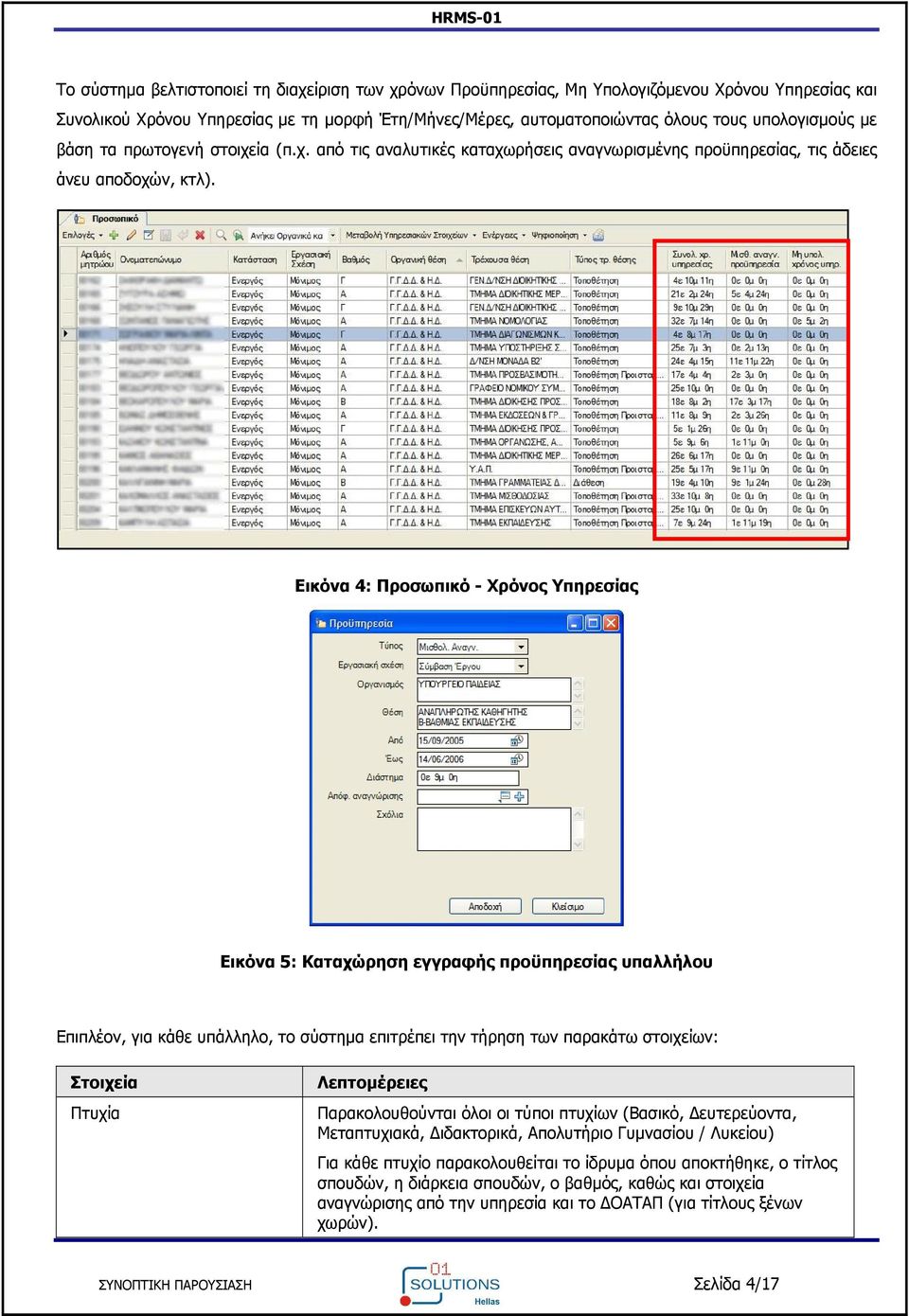Click the Αποδοχή button

click(x=485, y=907)
